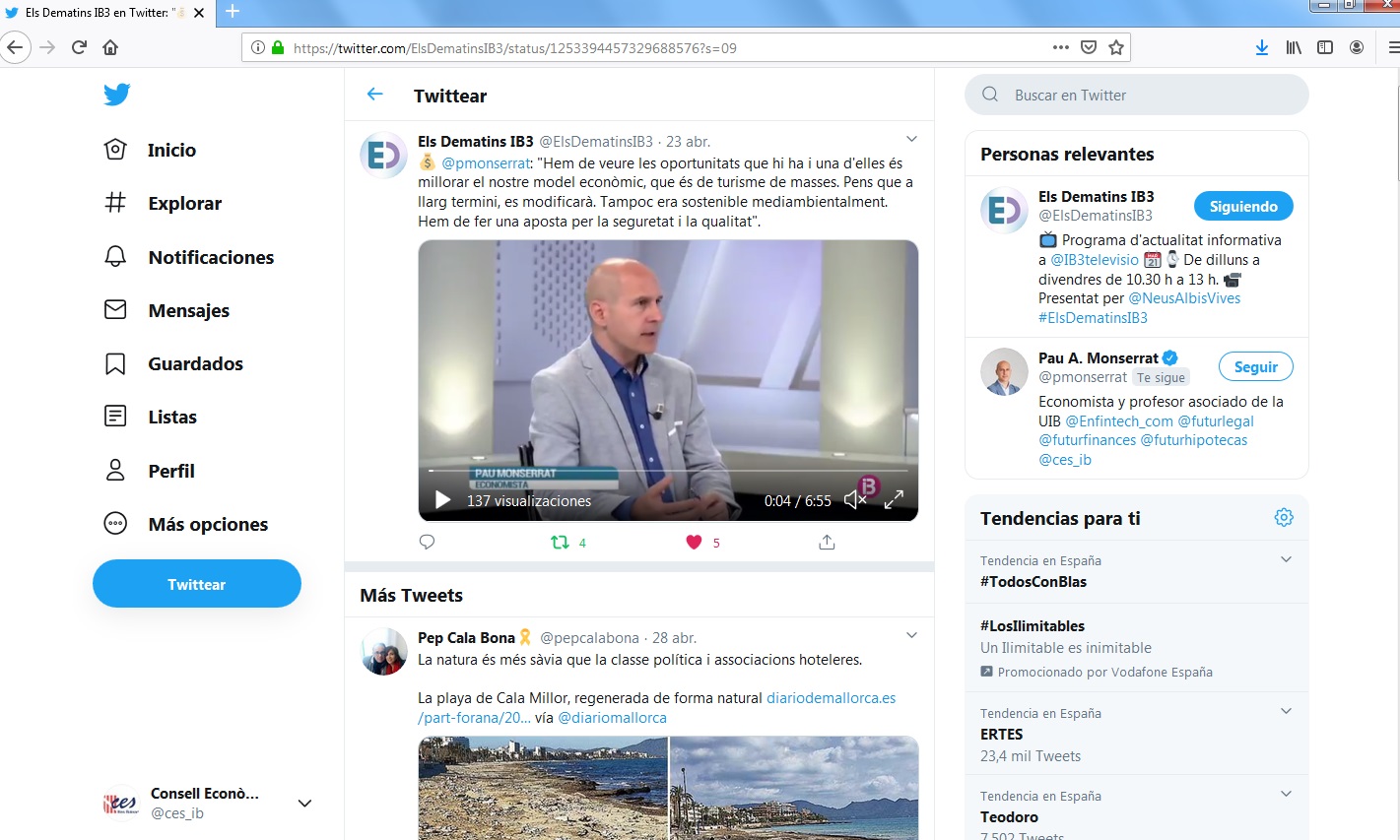Expand the Consell Econòmic account switcher

304,803
